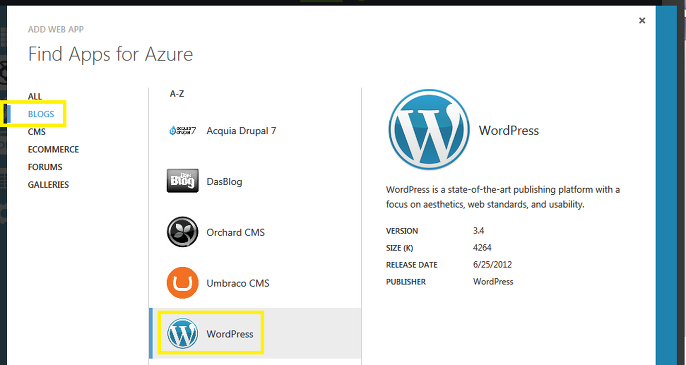Screen dimensions: 686x365
Task: Click the Find Apps for Azure heading
Action: (x=111, y=54)
